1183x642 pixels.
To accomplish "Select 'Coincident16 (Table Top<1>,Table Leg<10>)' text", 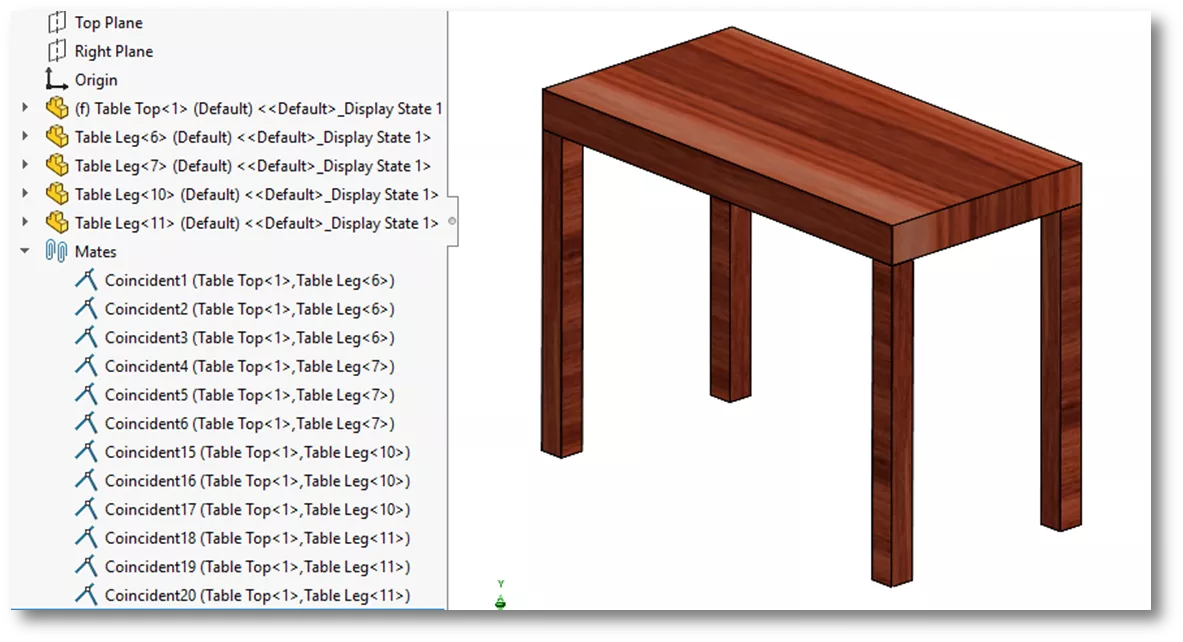I will point(258,481).
